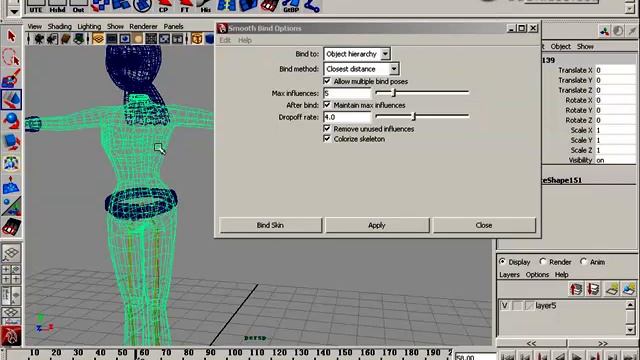Viewport: 640px width, 360px height.
Task: Open the Bind method dropdown
Action: point(361,69)
